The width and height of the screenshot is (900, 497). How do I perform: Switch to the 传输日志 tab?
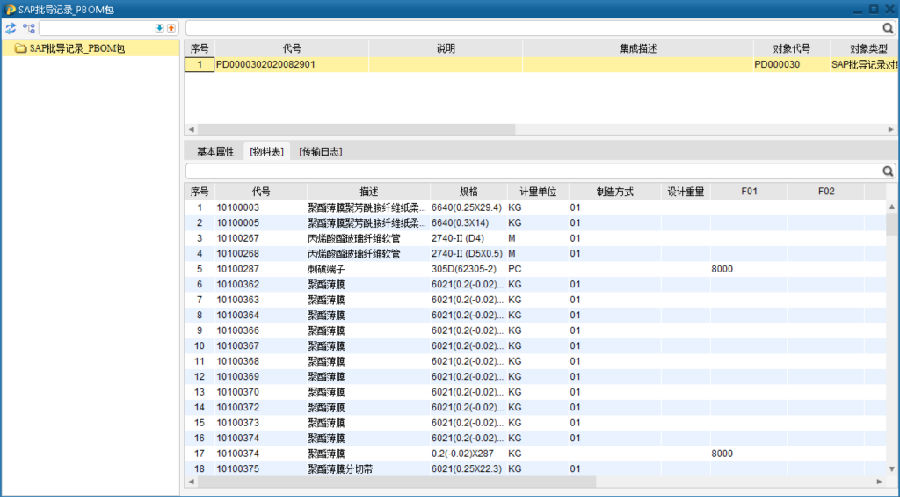(x=320, y=152)
